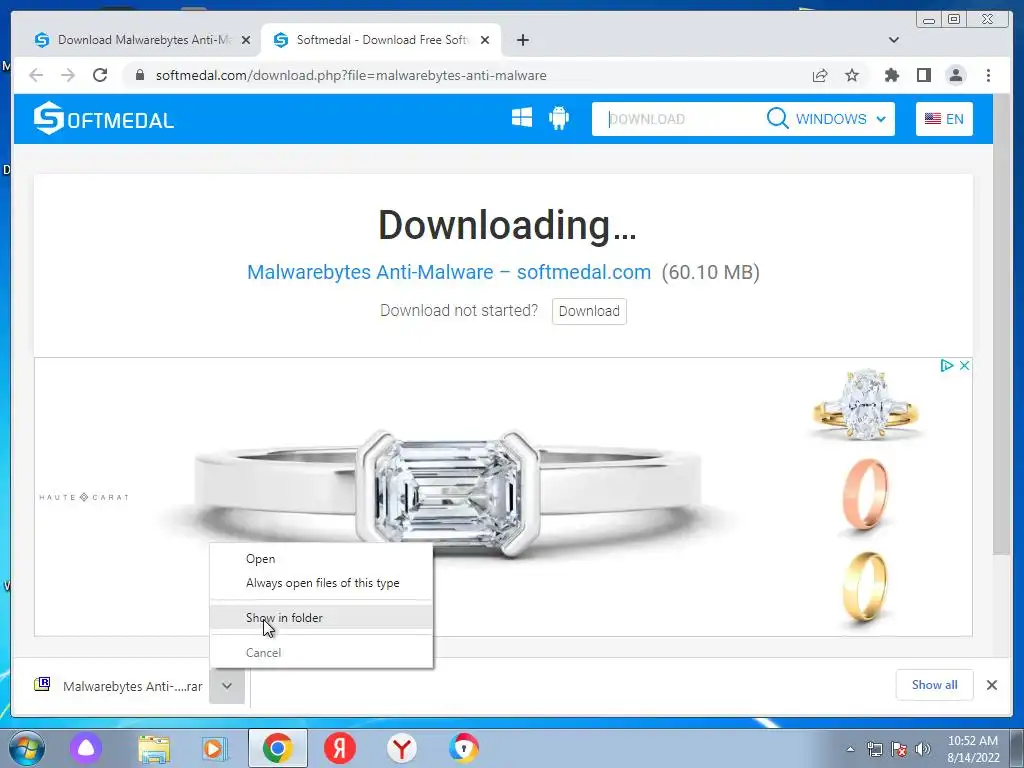Open the EN language selector
Viewport: 1024px width, 768px height.
[944, 119]
